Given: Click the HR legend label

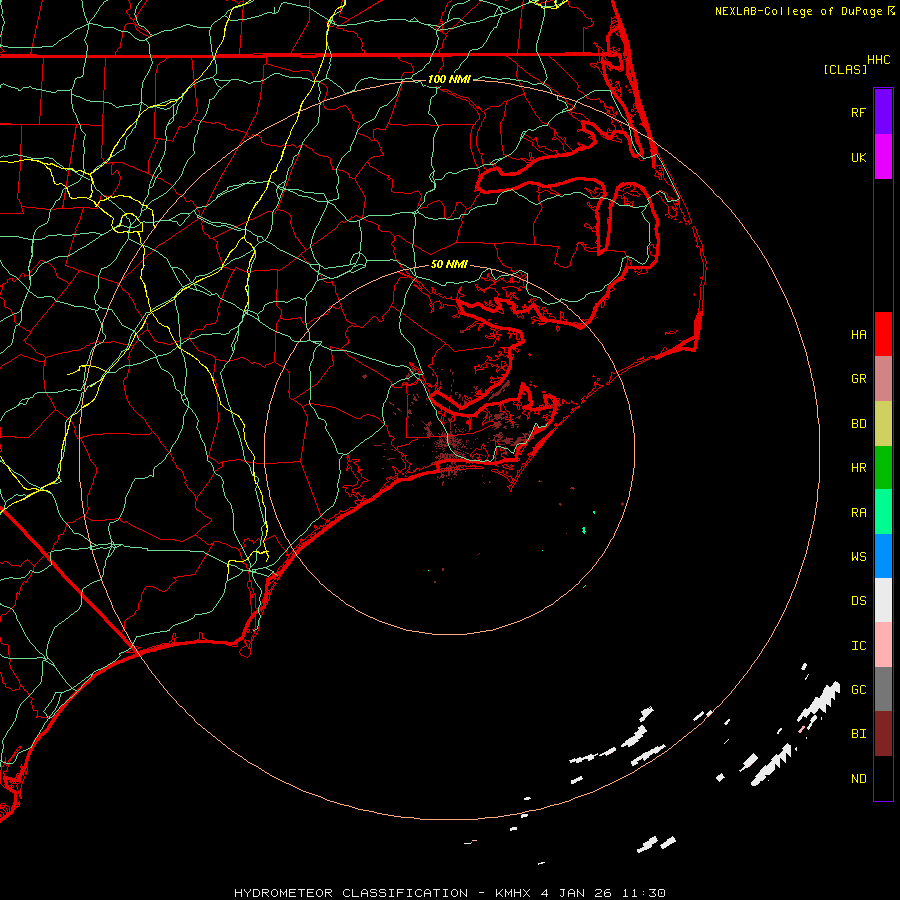Looking at the screenshot, I should coord(858,468).
